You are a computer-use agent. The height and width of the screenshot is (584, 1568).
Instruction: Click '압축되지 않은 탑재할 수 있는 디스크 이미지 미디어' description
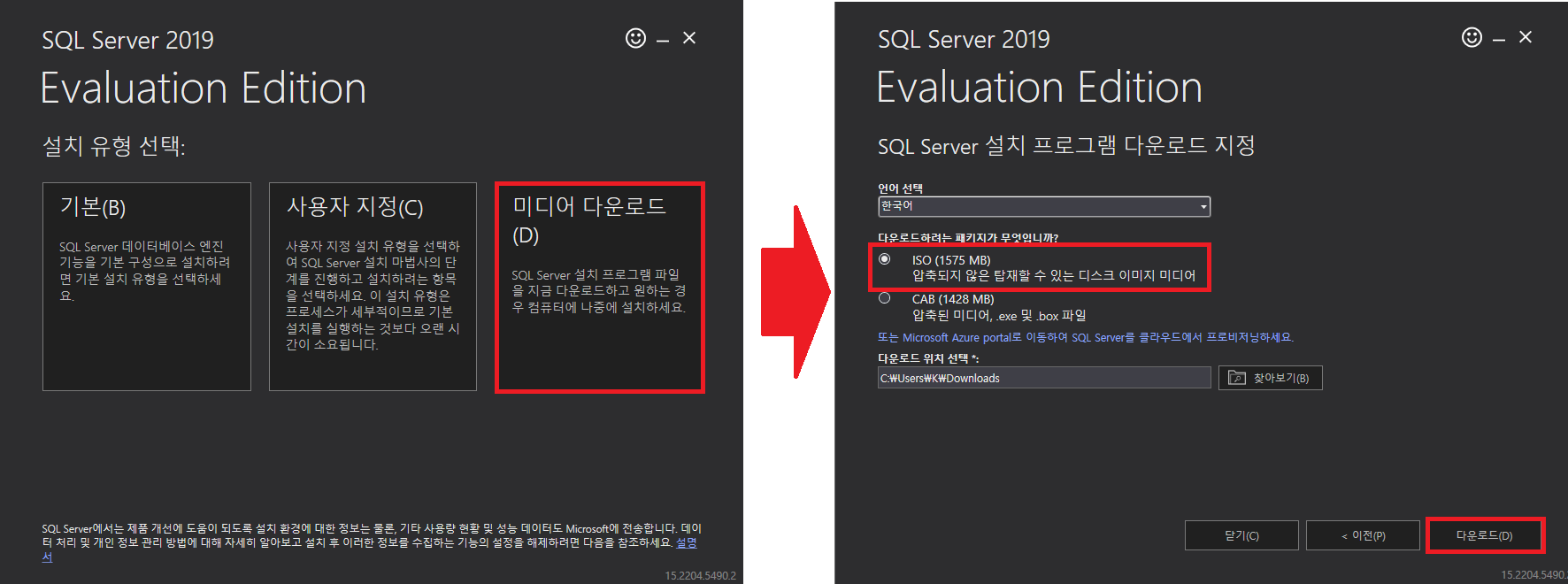click(1054, 276)
